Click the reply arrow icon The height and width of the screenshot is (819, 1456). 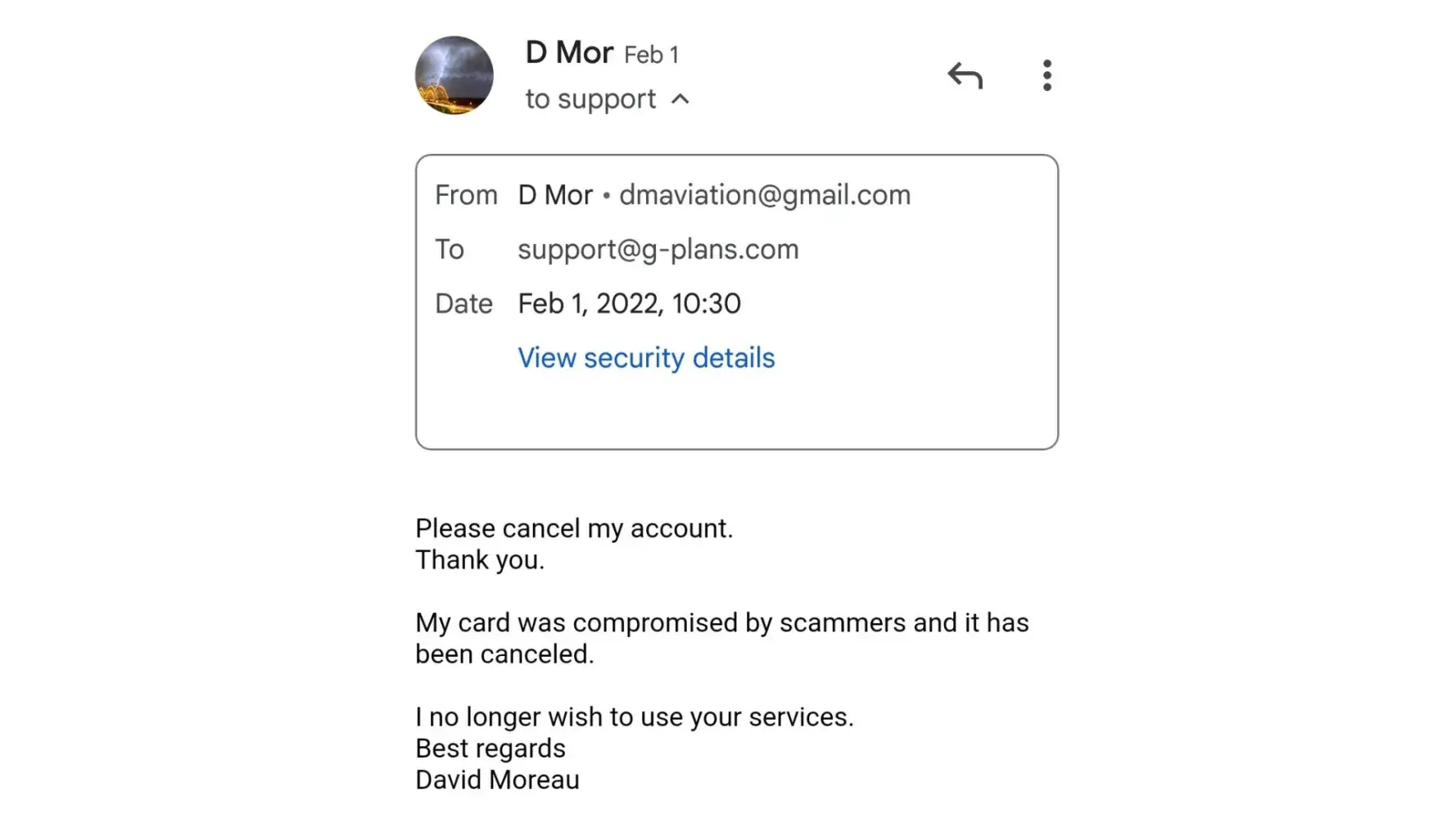click(965, 75)
